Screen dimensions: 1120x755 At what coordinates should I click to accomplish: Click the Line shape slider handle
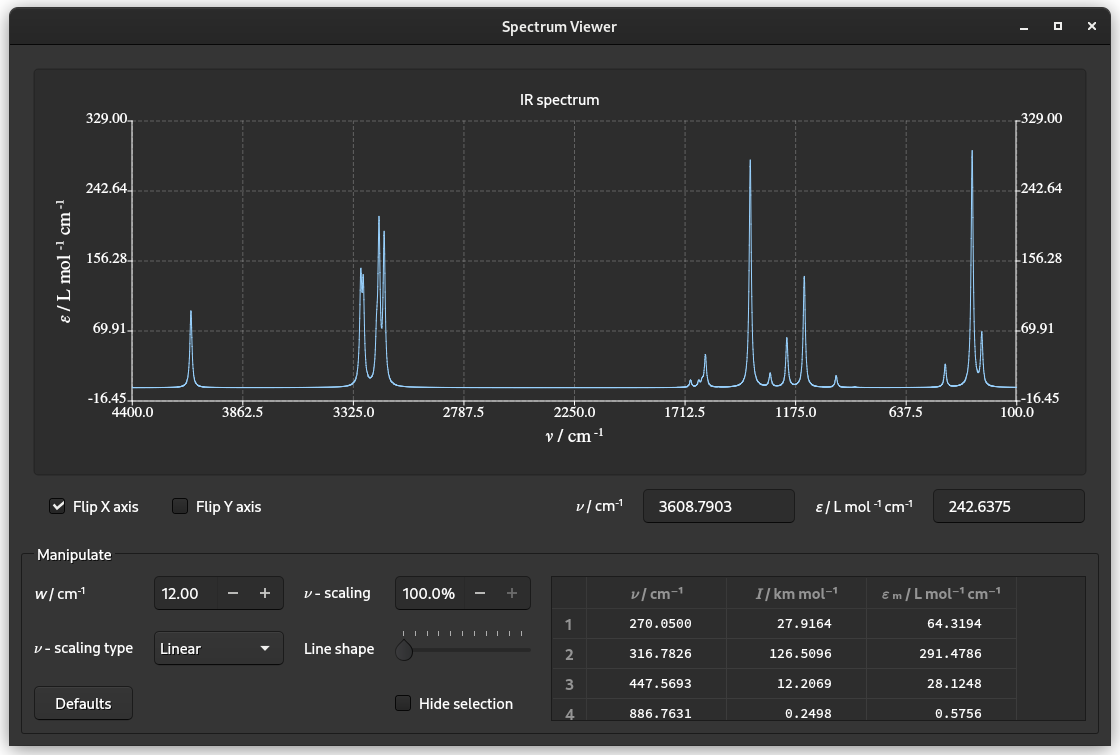click(x=404, y=650)
